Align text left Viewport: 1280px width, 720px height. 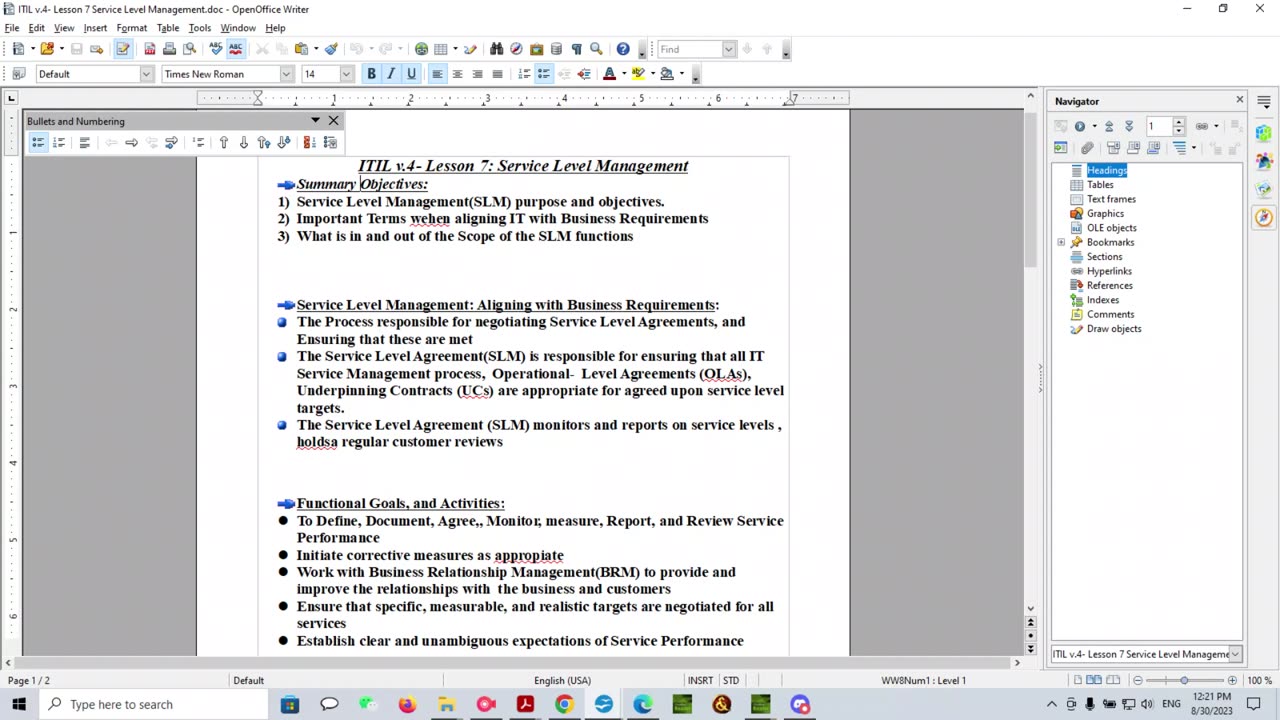(437, 74)
